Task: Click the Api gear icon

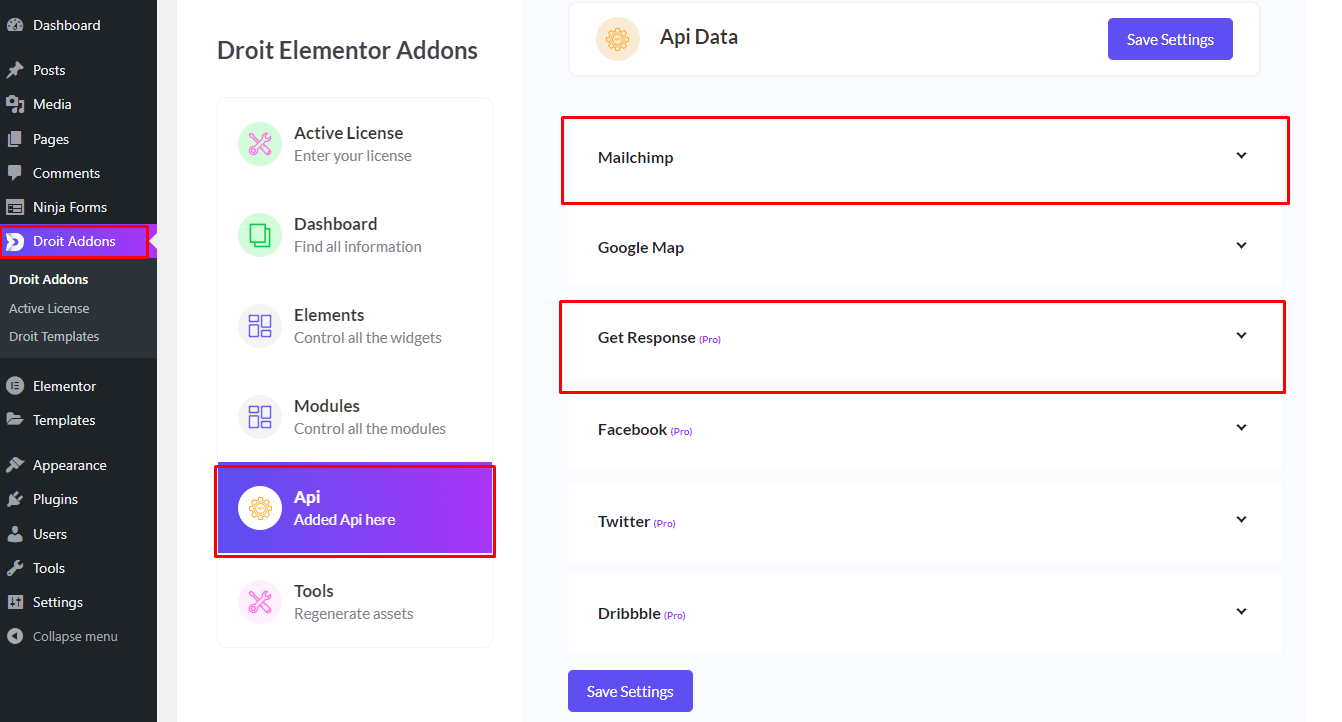Action: click(260, 508)
